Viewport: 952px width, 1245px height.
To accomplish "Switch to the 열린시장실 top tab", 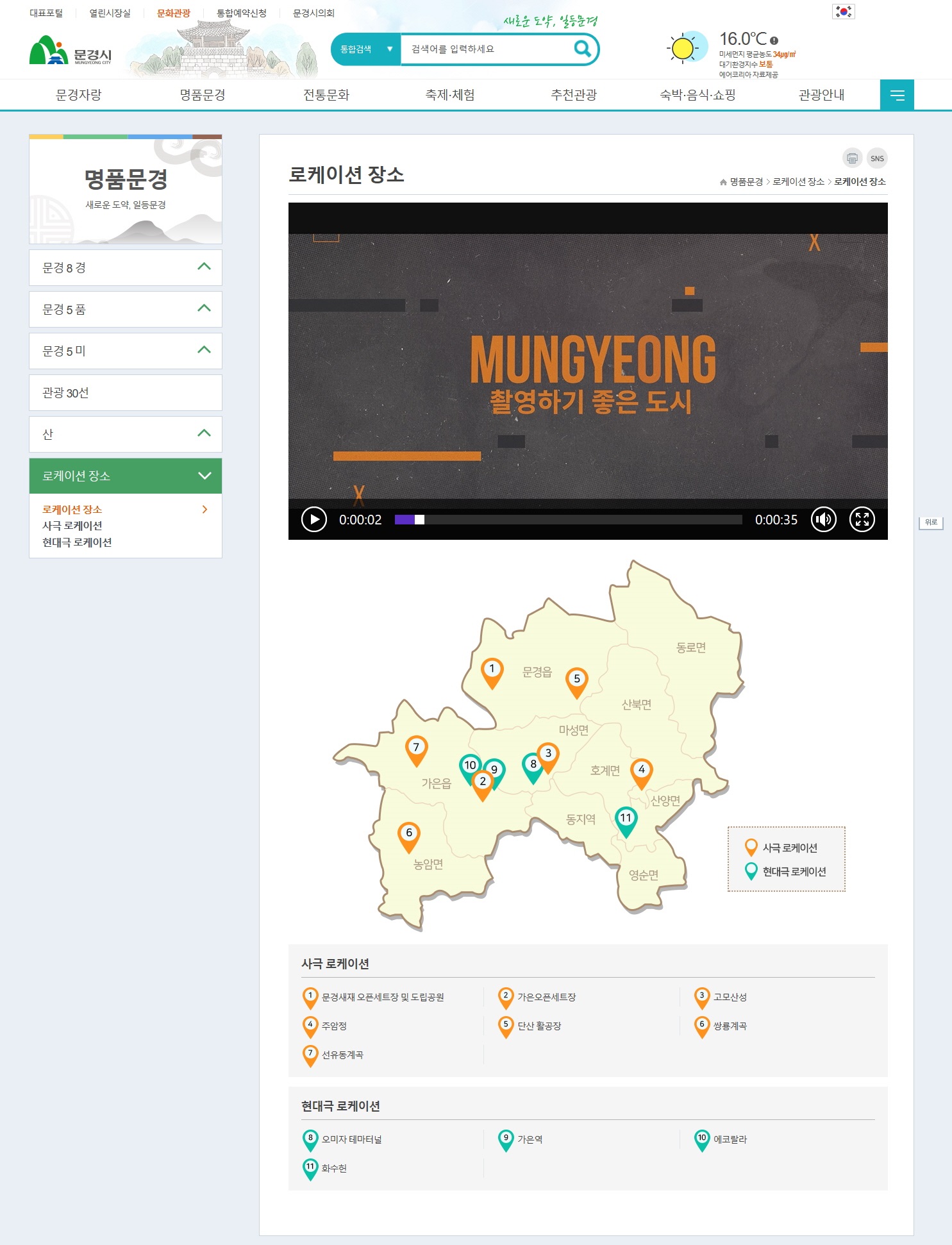I will 110,13.
